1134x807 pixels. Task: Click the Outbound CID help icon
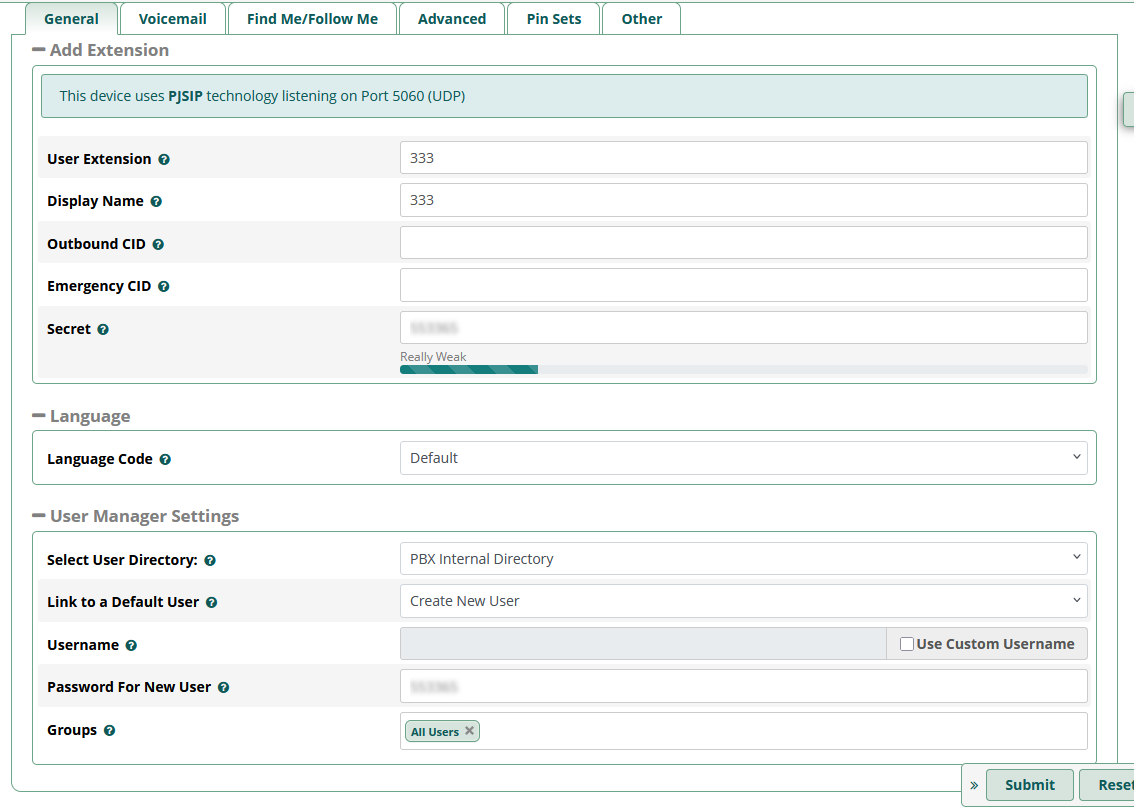tap(158, 244)
